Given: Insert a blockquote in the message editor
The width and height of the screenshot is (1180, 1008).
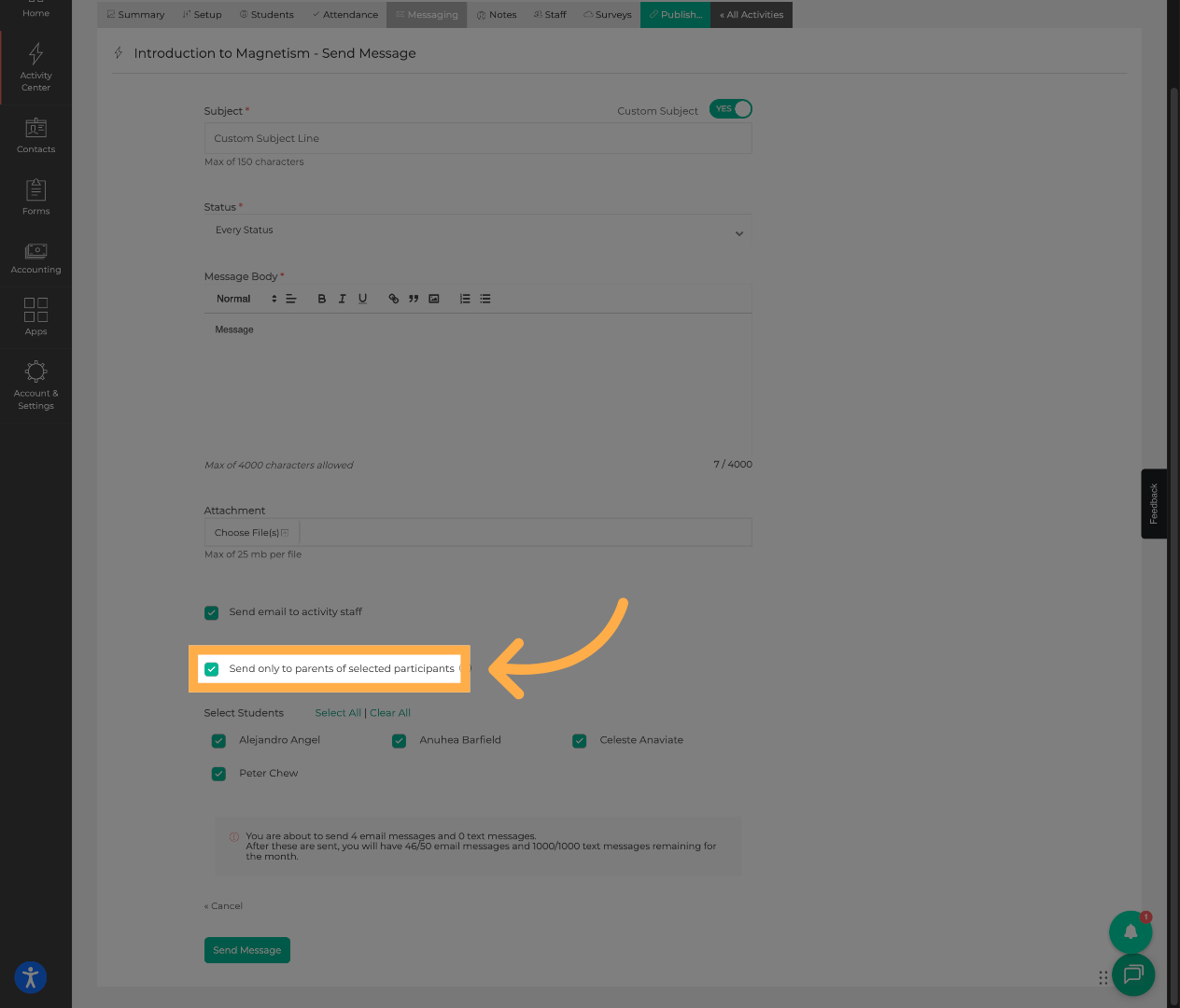Looking at the screenshot, I should (x=413, y=298).
